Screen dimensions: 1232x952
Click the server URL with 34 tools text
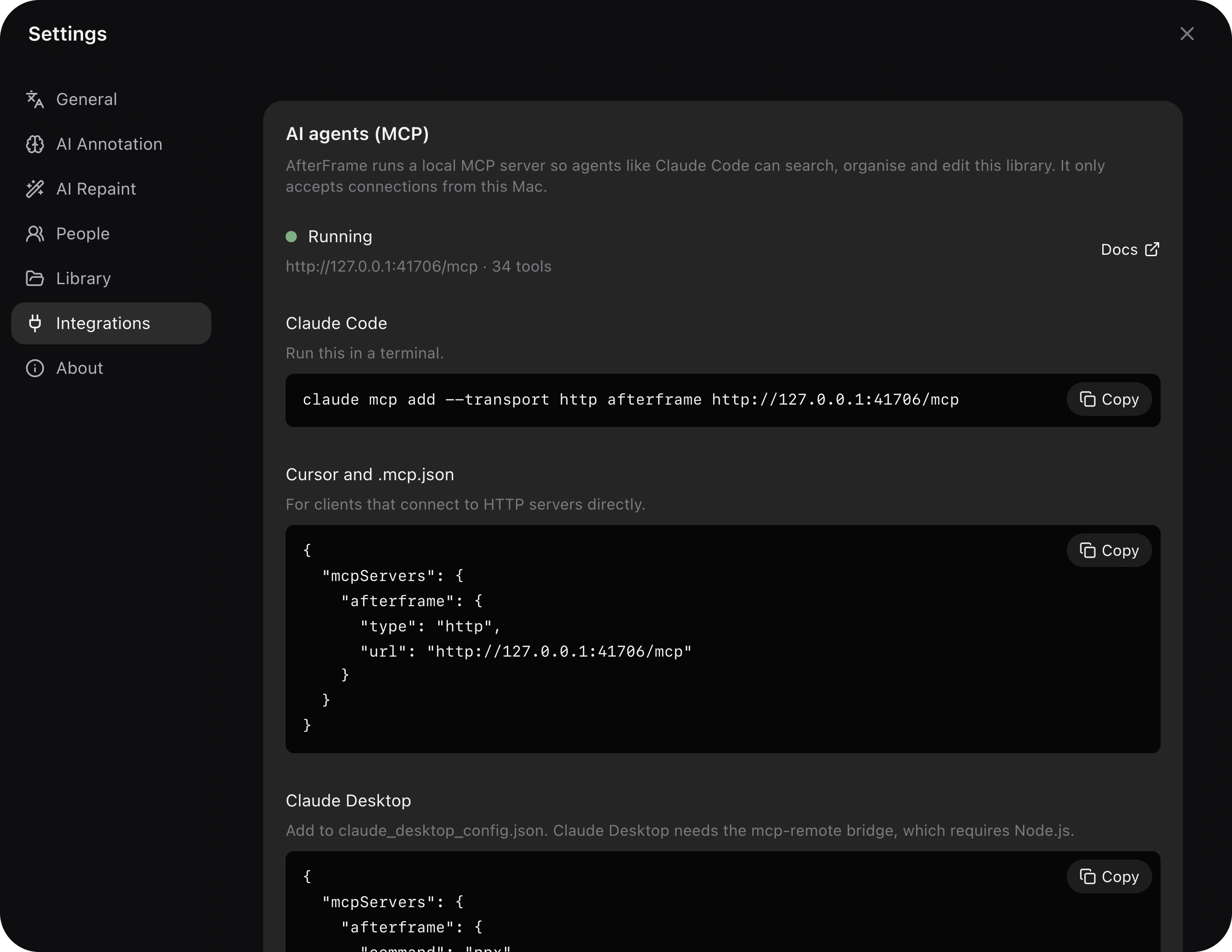point(419,266)
